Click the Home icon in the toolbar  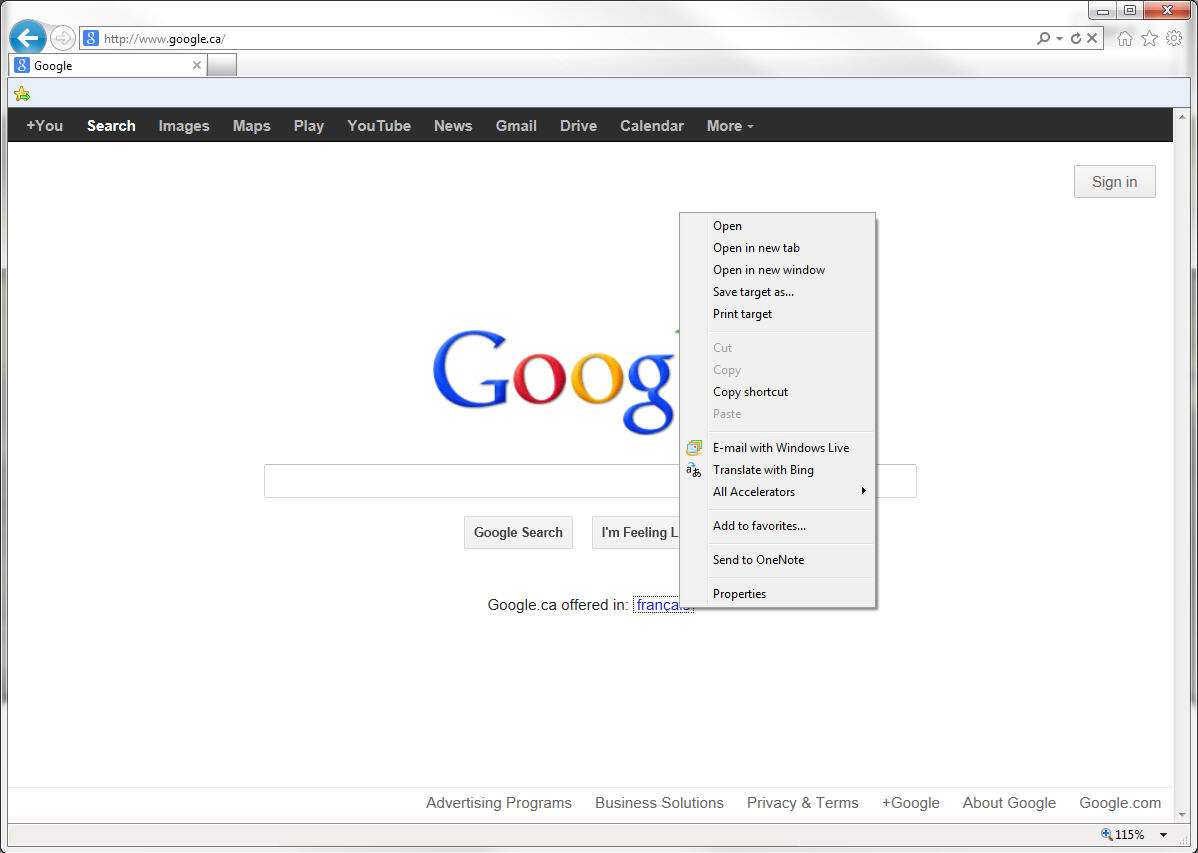click(1125, 38)
